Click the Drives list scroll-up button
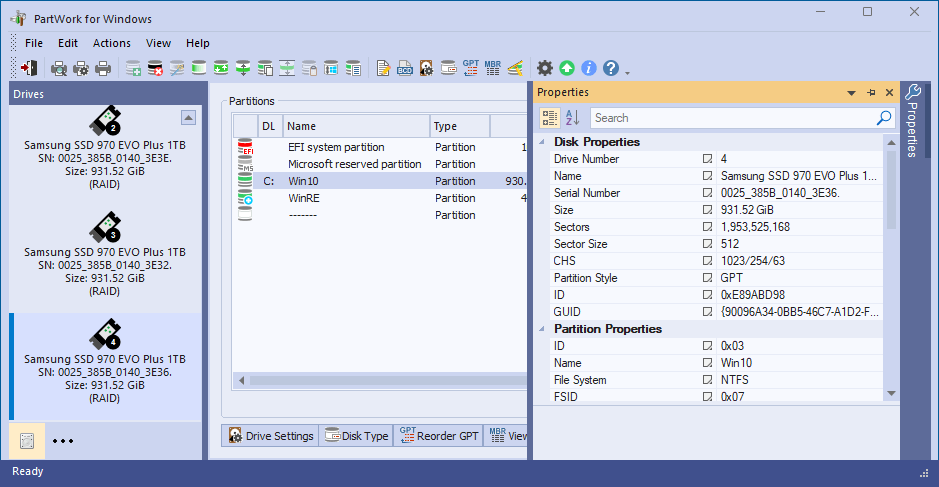 [x=188, y=117]
